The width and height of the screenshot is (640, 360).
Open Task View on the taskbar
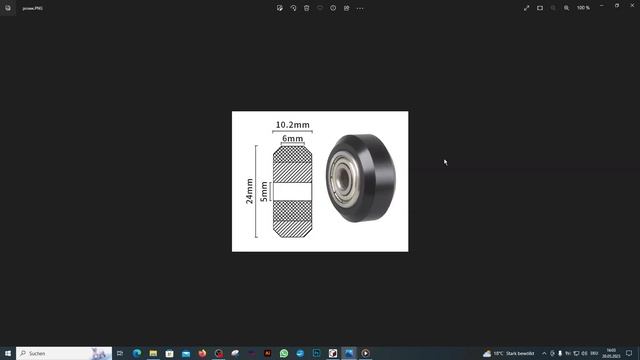coord(120,353)
